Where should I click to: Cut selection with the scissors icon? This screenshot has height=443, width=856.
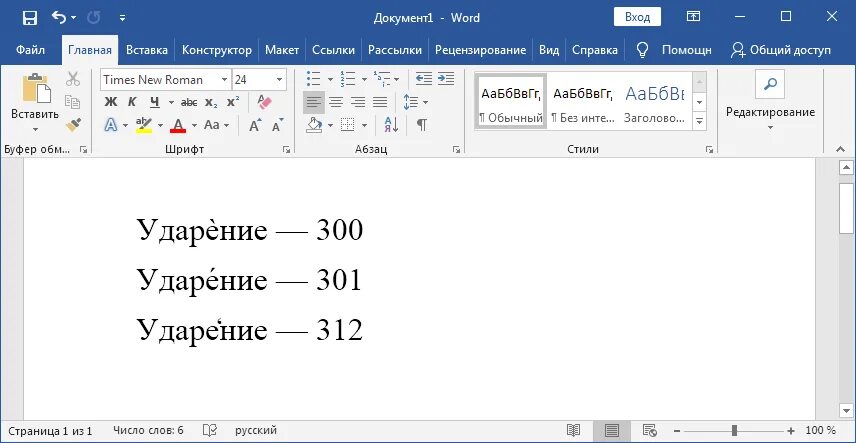(x=73, y=79)
